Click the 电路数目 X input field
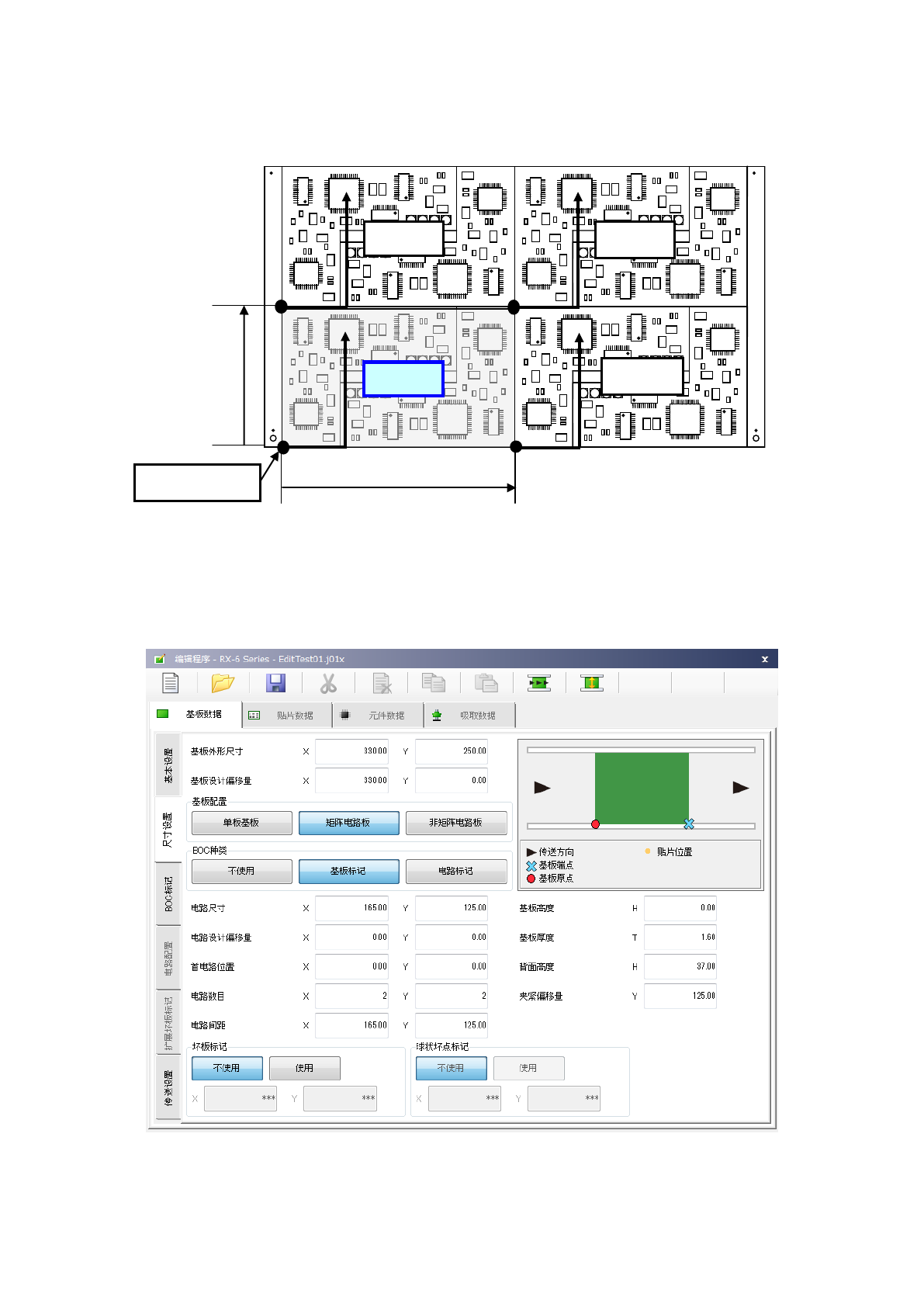This screenshot has height=1307, width=924. pos(352,996)
